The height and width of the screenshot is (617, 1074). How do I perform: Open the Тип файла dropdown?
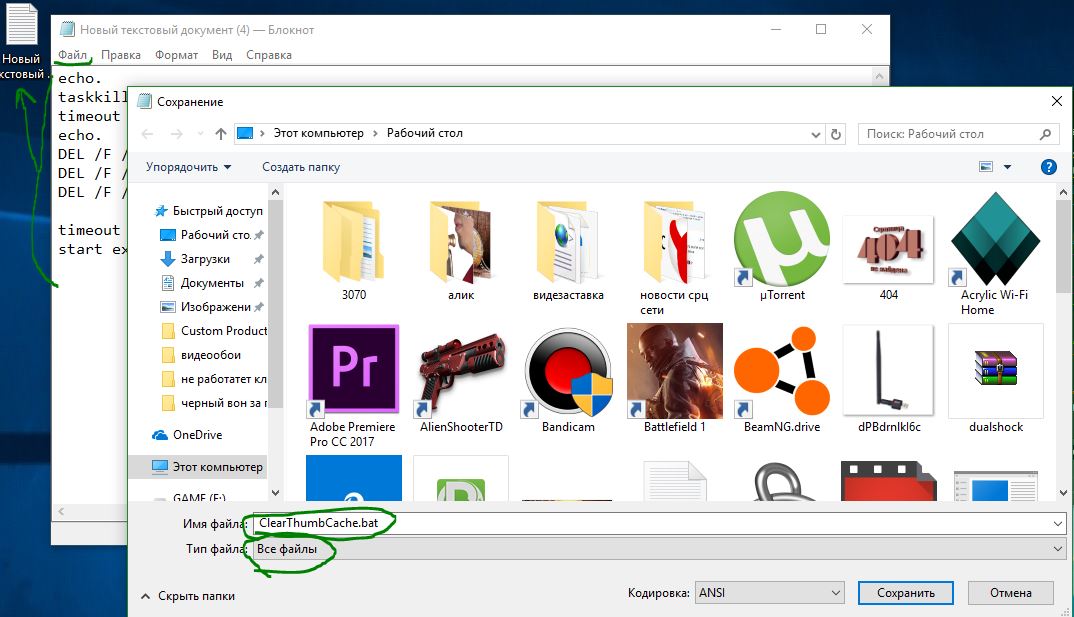pyautogui.click(x=659, y=549)
